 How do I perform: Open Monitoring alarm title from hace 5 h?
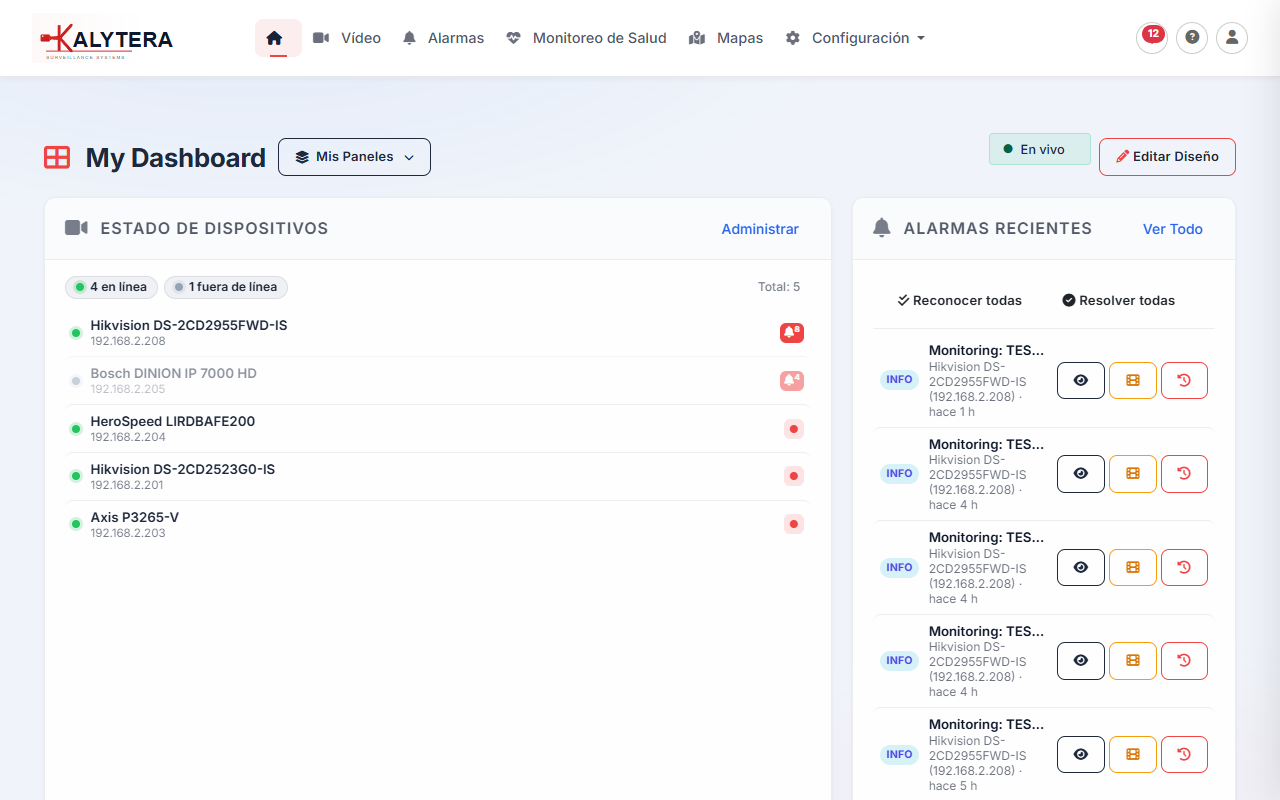986,724
